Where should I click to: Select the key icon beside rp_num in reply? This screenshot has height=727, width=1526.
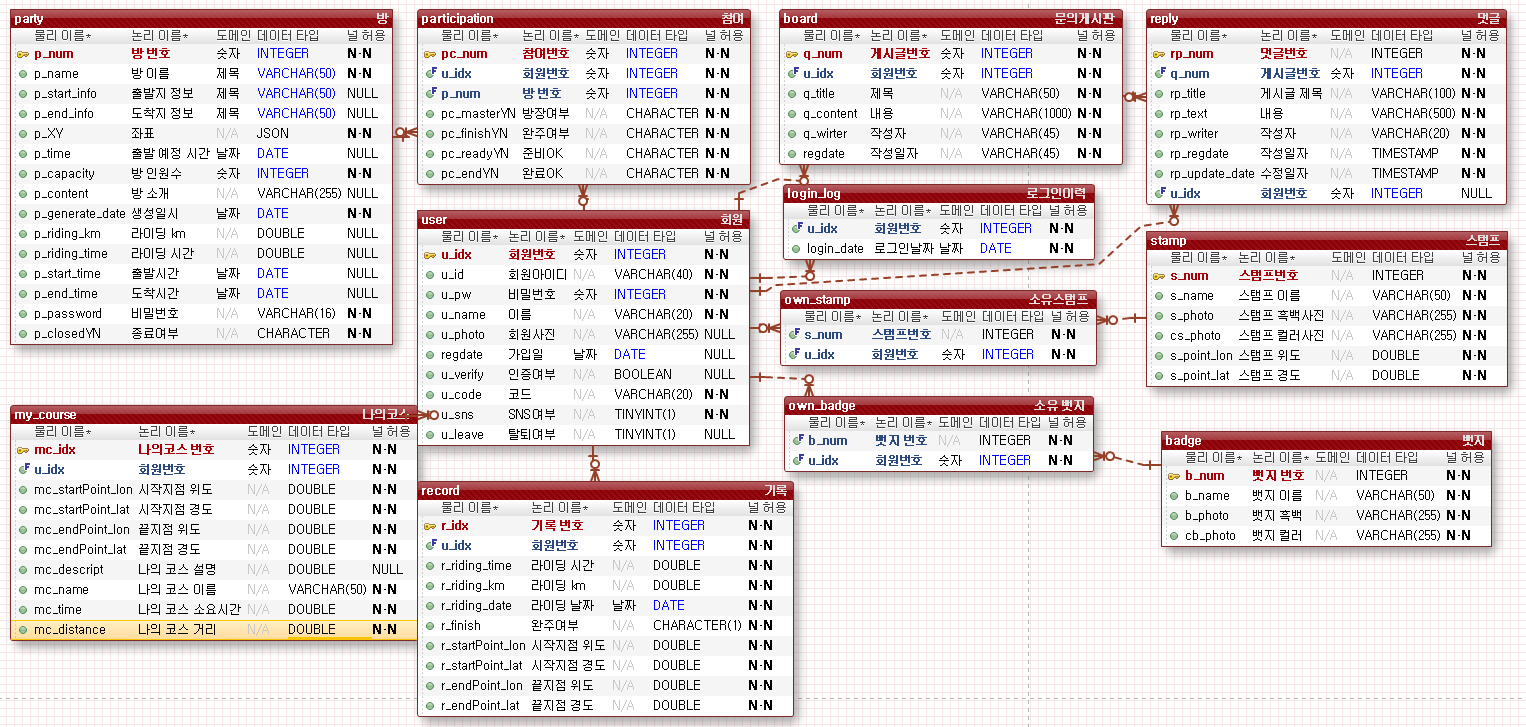click(1159, 53)
